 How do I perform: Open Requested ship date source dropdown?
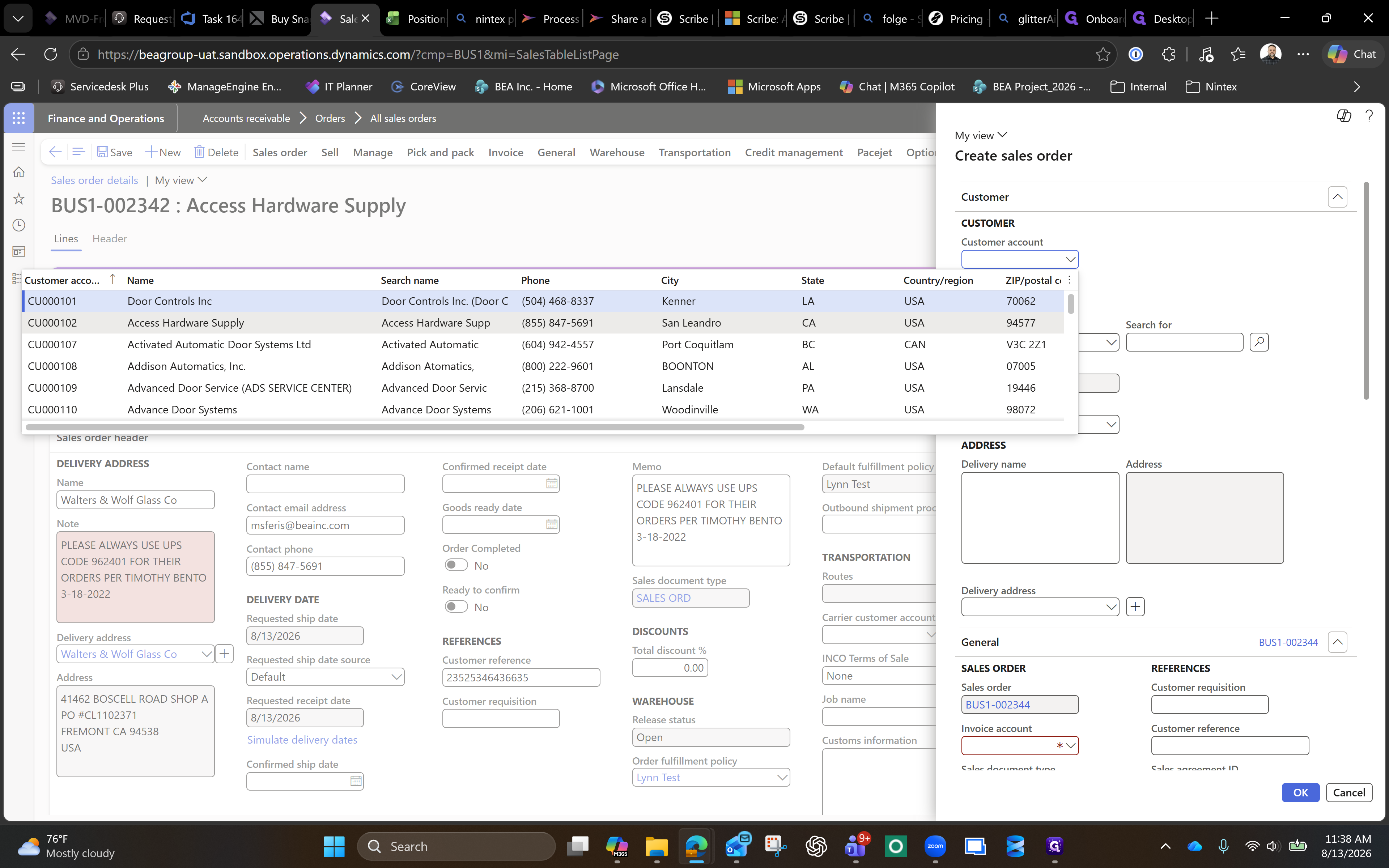pyautogui.click(x=396, y=677)
